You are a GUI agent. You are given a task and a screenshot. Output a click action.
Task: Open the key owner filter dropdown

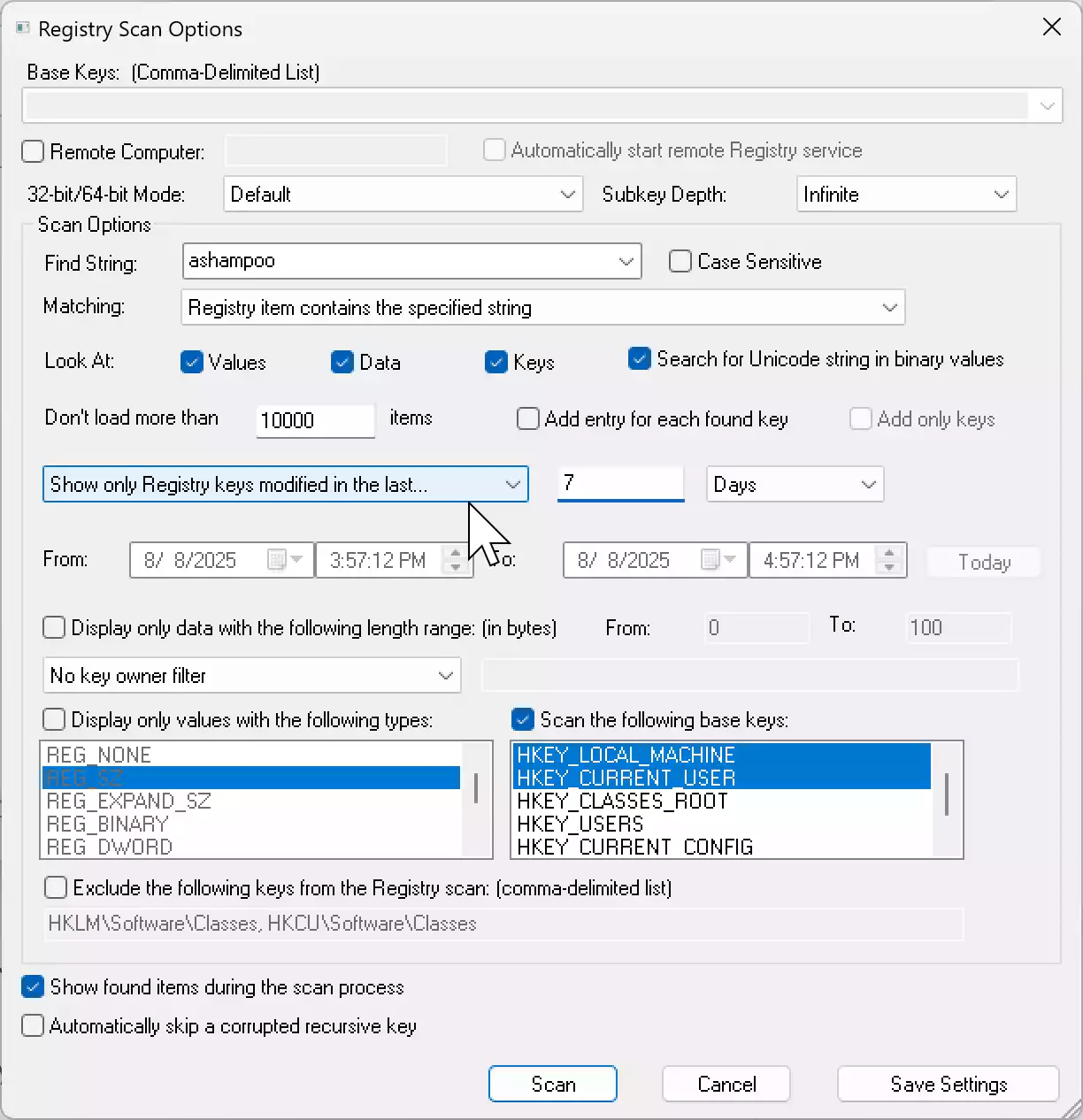[445, 675]
